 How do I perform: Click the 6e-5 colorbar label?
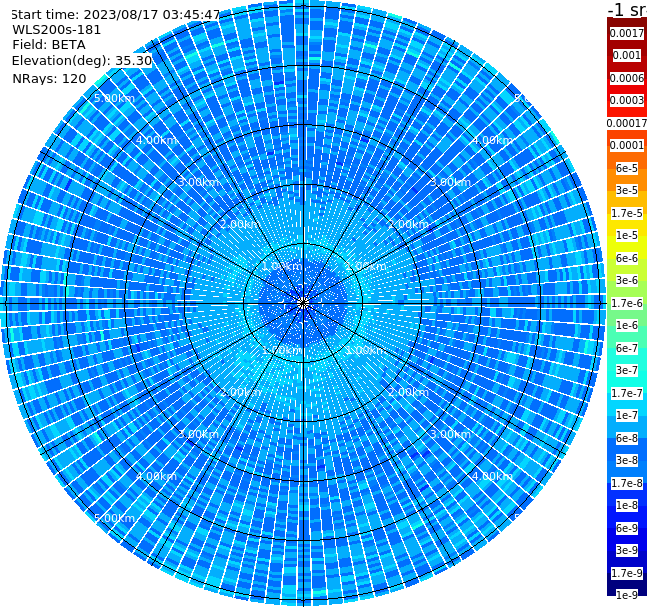(627, 168)
